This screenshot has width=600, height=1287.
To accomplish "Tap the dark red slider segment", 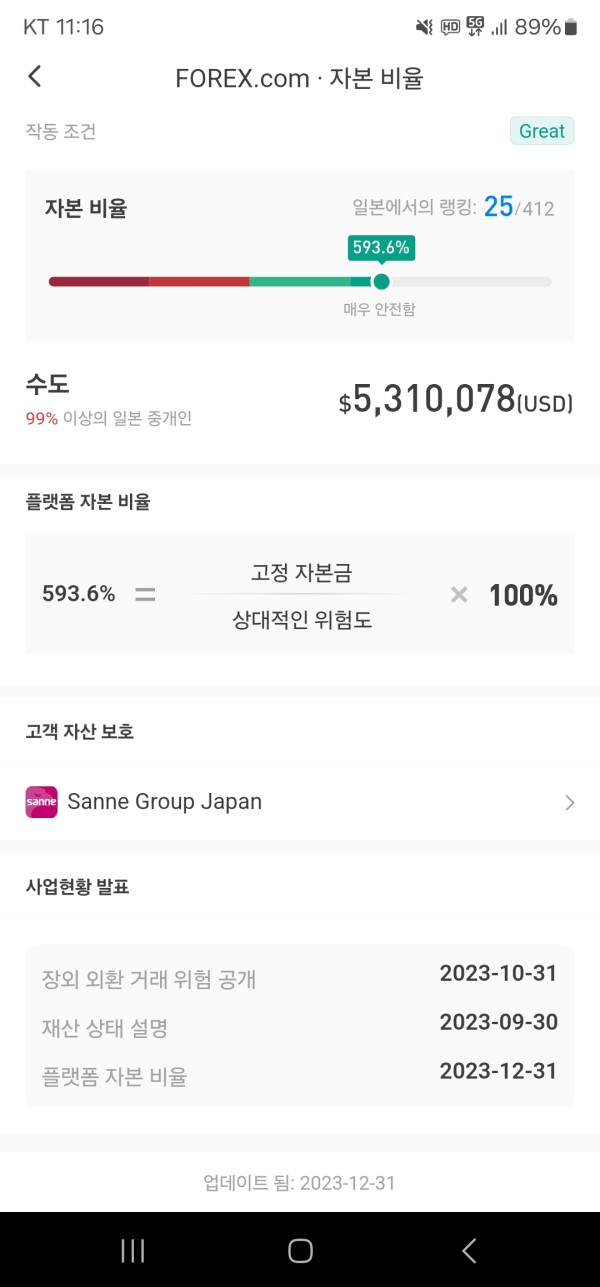I will [x=99, y=282].
